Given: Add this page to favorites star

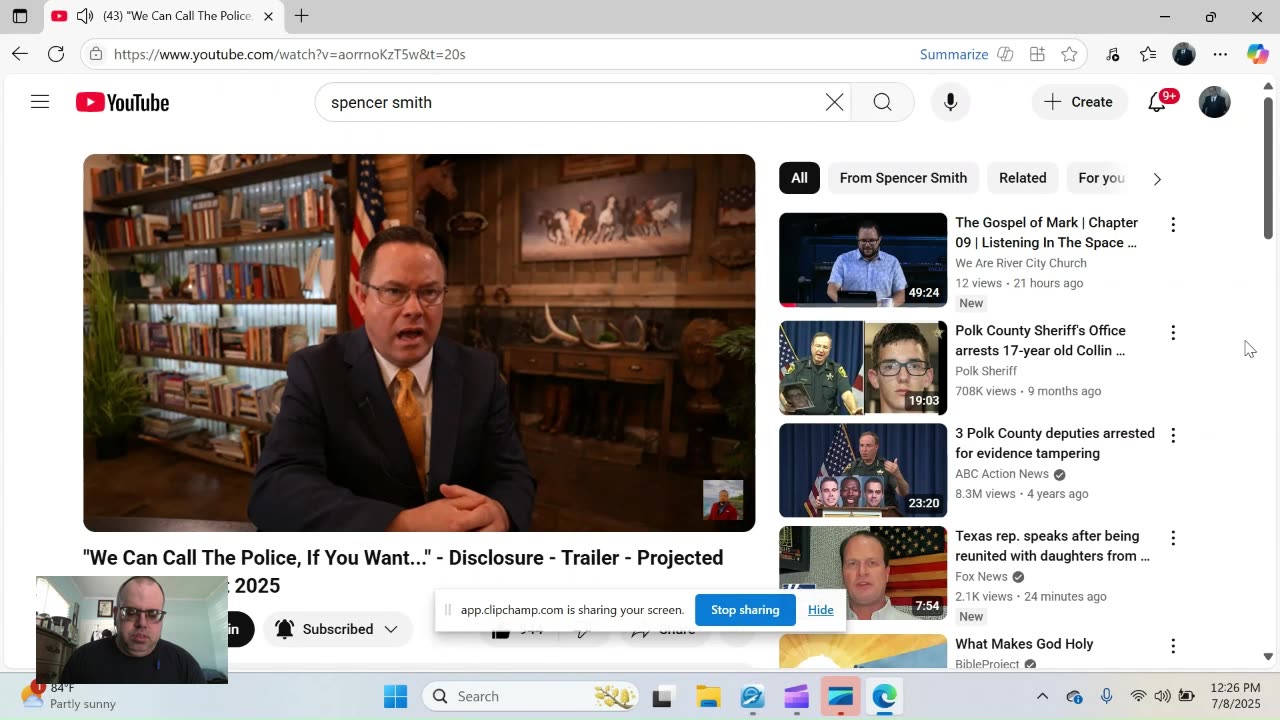Looking at the screenshot, I should pyautogui.click(x=1069, y=54).
